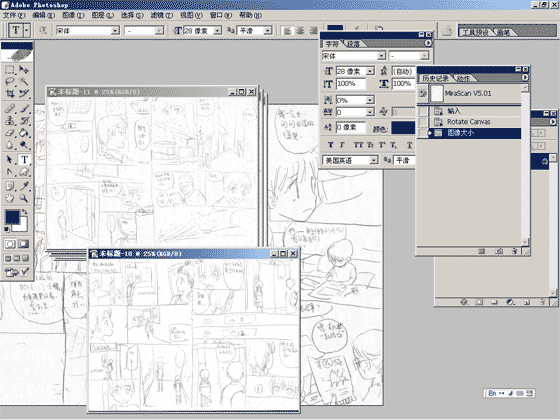Select the Notes tool
This screenshot has width=560, height=420.
point(10,186)
